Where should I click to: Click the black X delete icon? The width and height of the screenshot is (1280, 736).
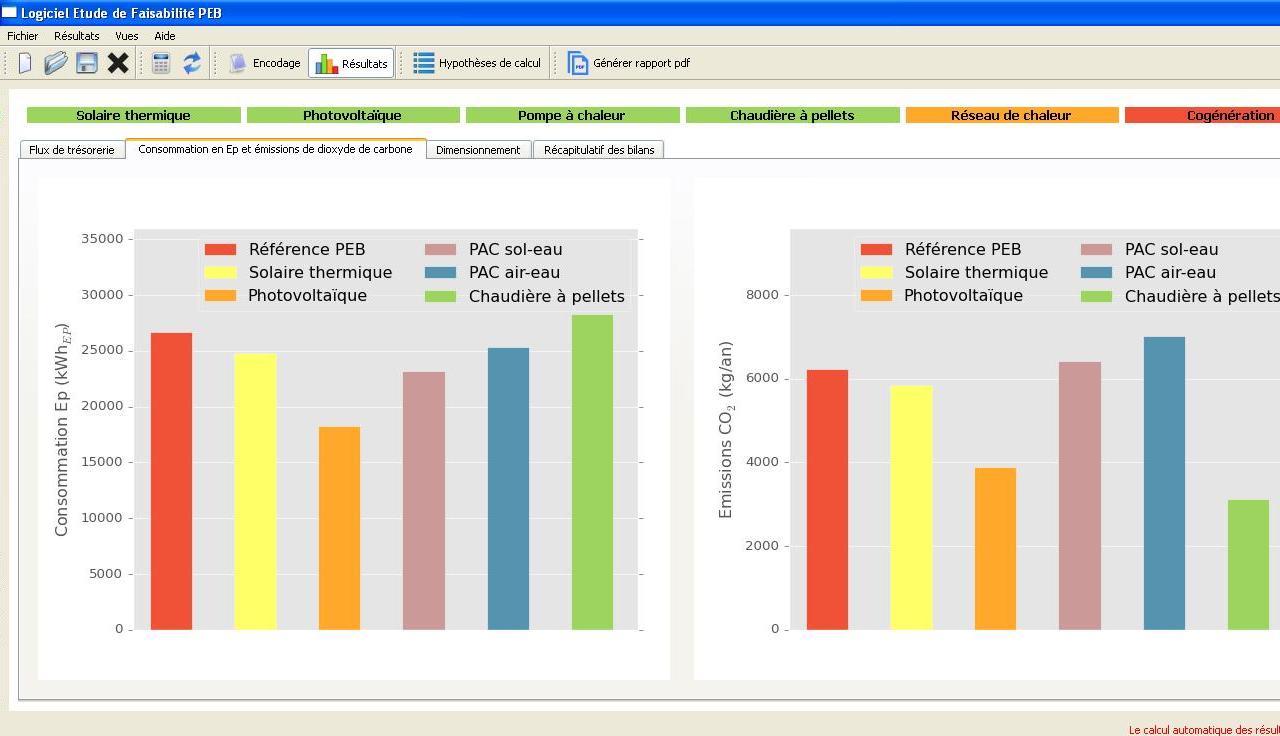[118, 63]
